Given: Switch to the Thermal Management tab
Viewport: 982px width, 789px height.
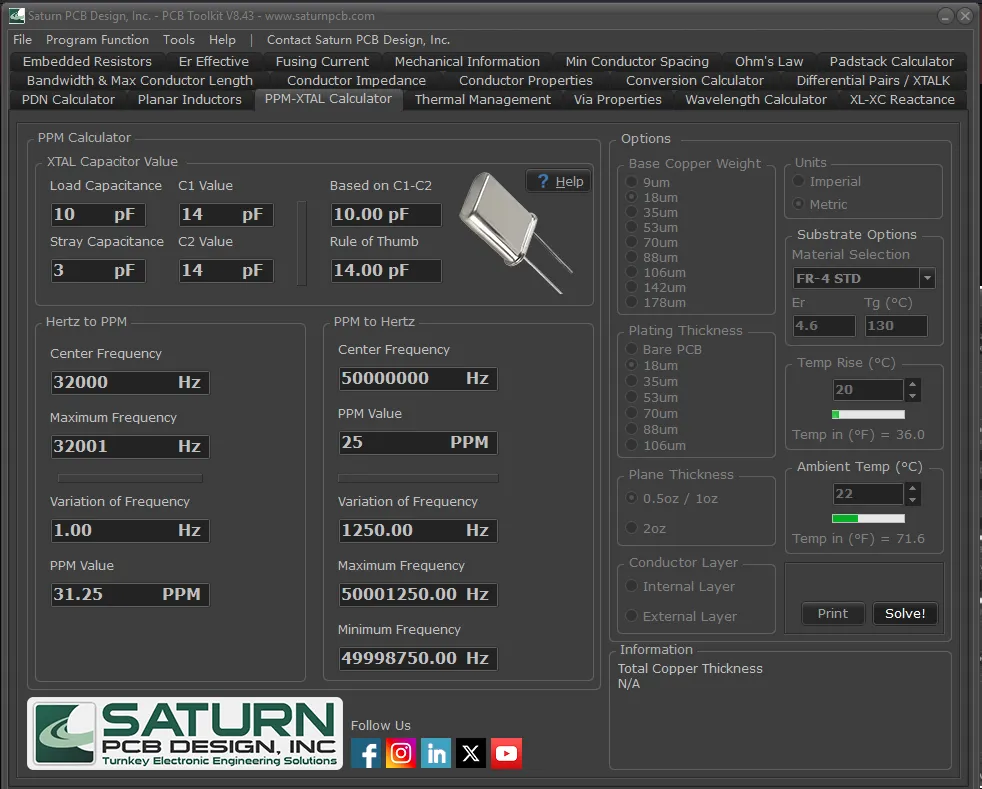Looking at the screenshot, I should tap(483, 100).
